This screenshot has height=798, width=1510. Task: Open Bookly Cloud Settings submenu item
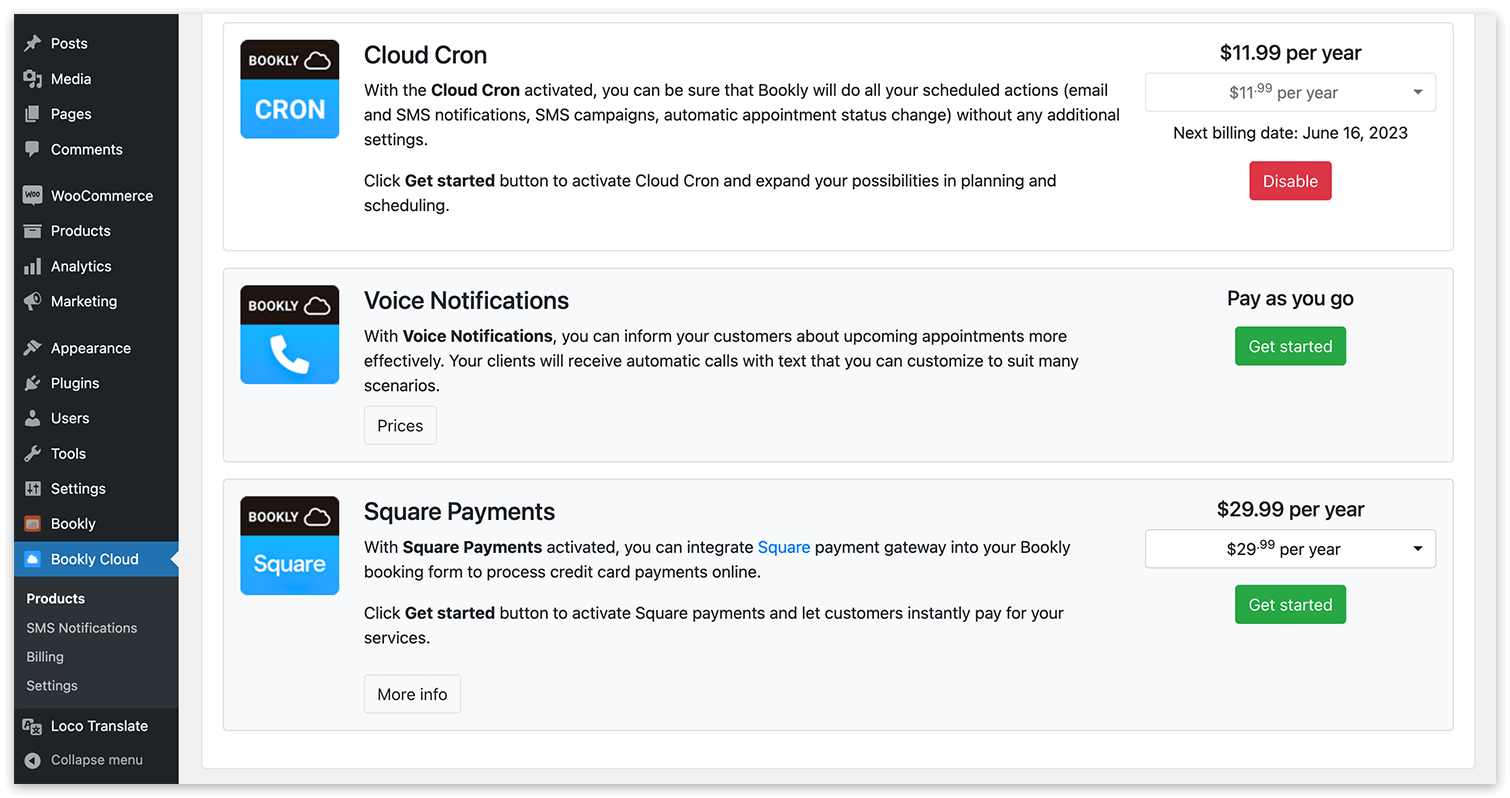(52, 686)
